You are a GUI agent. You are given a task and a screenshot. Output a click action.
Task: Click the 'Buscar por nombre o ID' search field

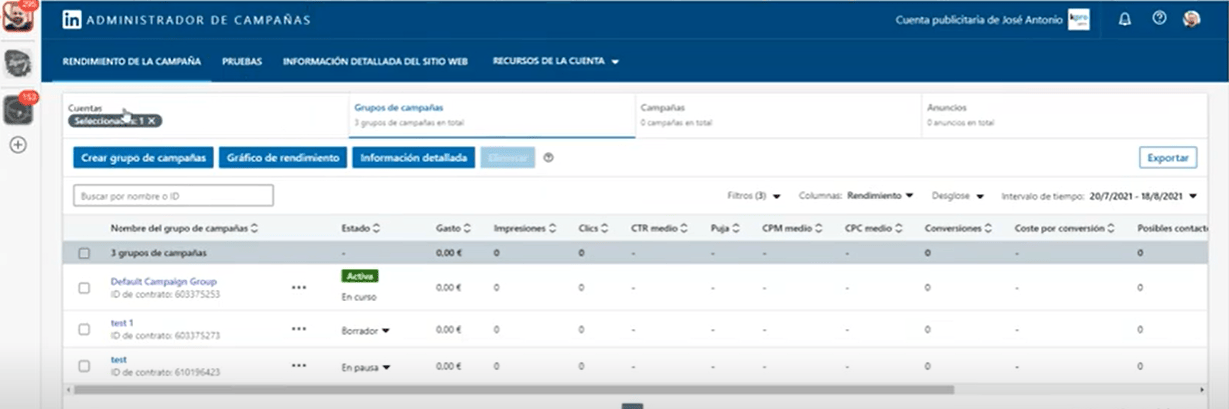pyautogui.click(x=173, y=195)
